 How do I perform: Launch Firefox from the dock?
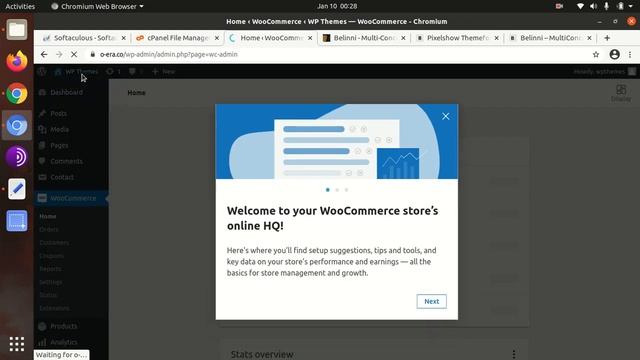[17, 61]
